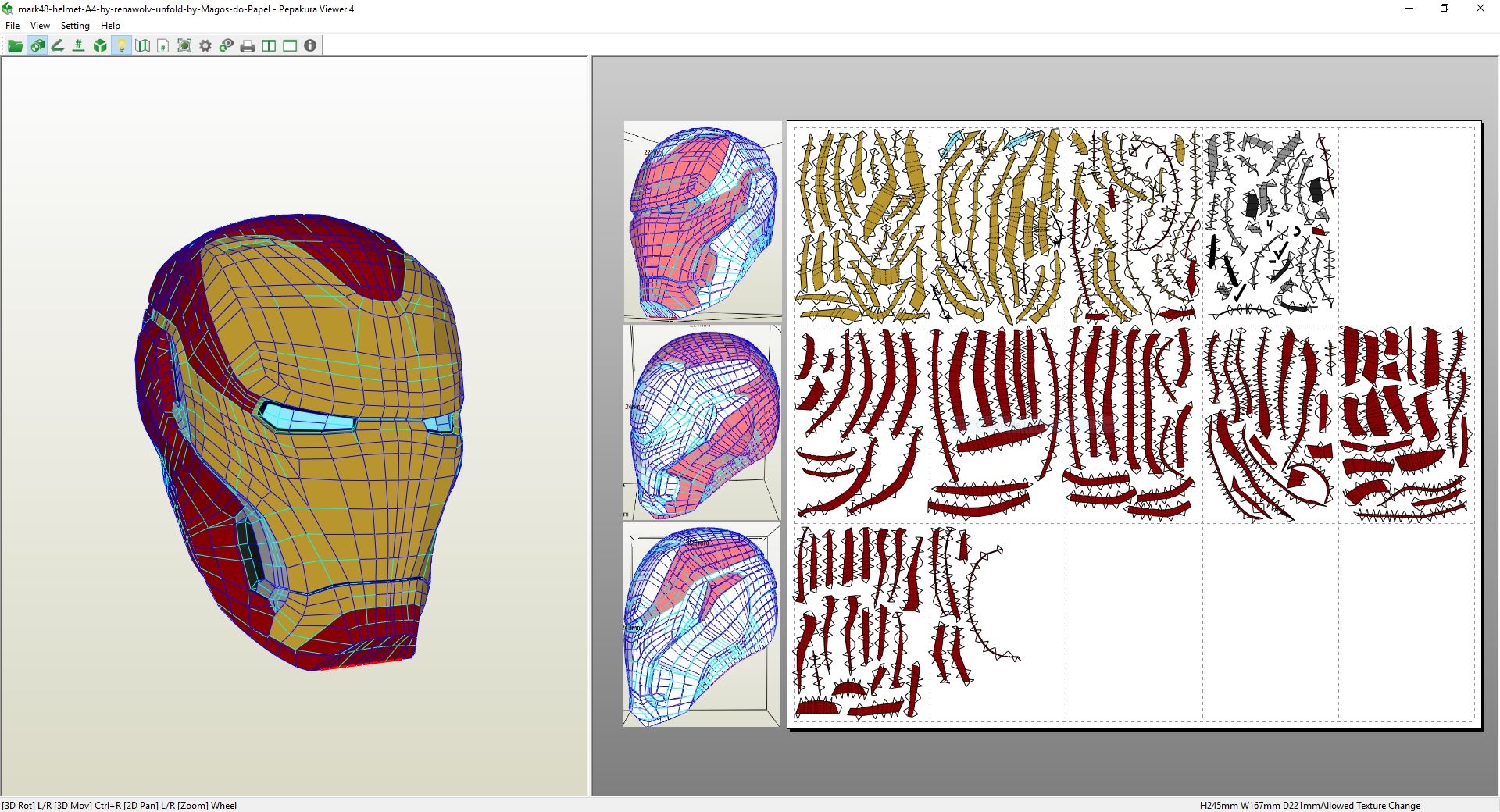
Task: Click the eye with link icon
Action: coord(227,46)
